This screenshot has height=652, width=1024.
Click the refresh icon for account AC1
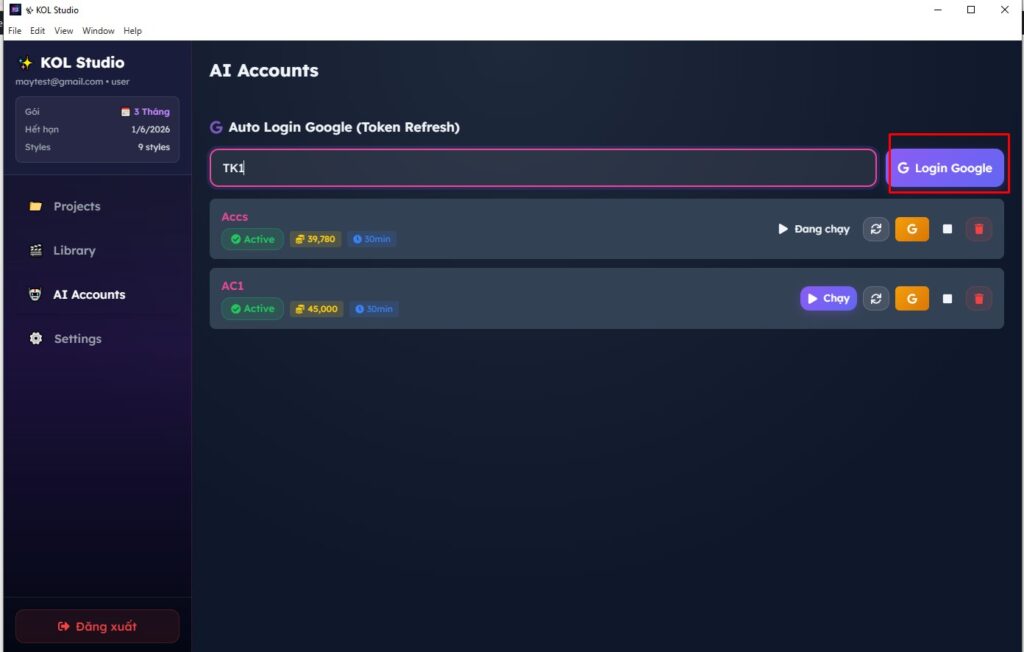pos(876,298)
